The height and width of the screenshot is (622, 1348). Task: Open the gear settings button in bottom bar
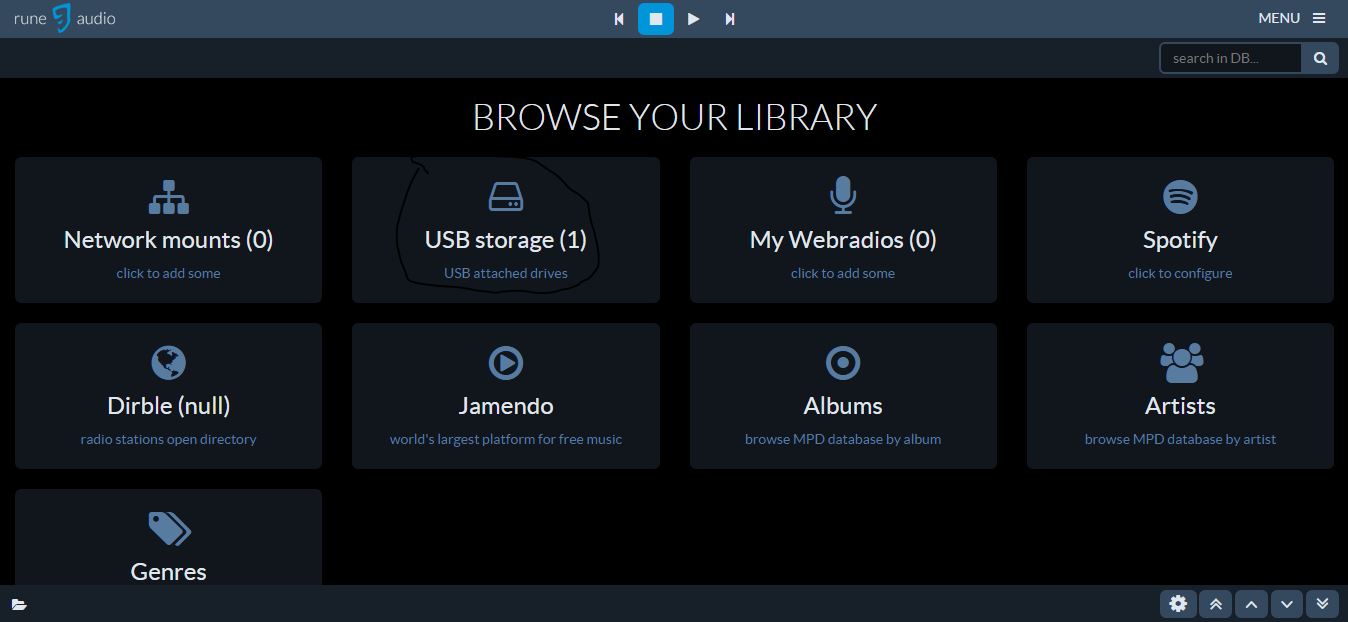pyautogui.click(x=1178, y=603)
